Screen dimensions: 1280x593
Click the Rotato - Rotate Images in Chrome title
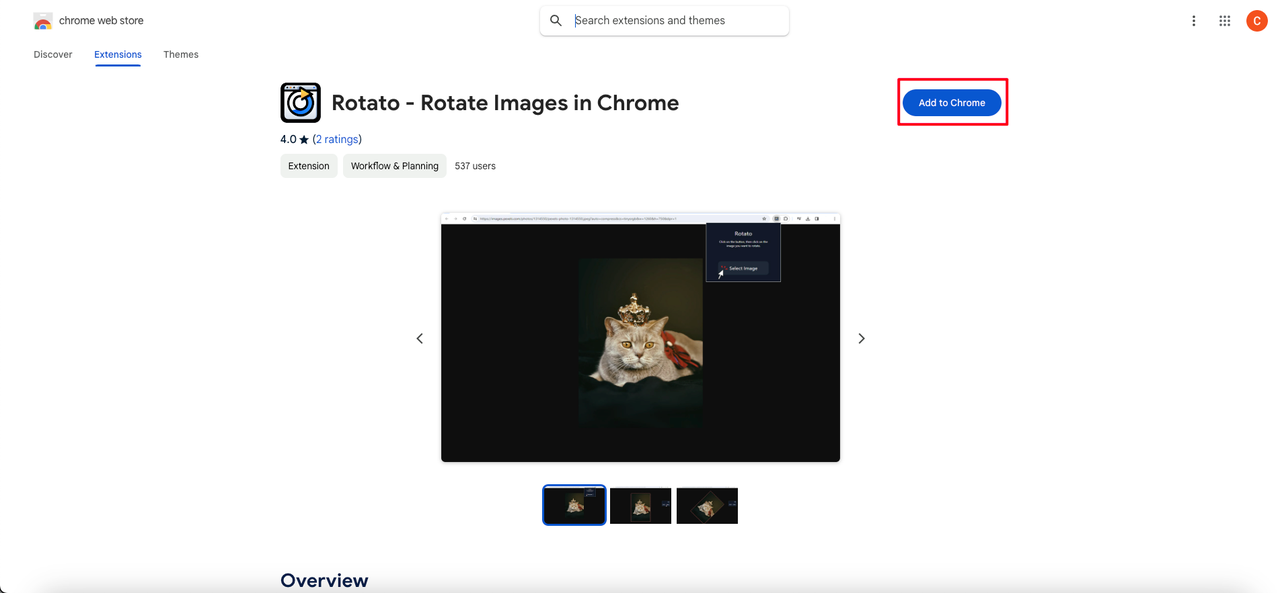[x=505, y=102]
